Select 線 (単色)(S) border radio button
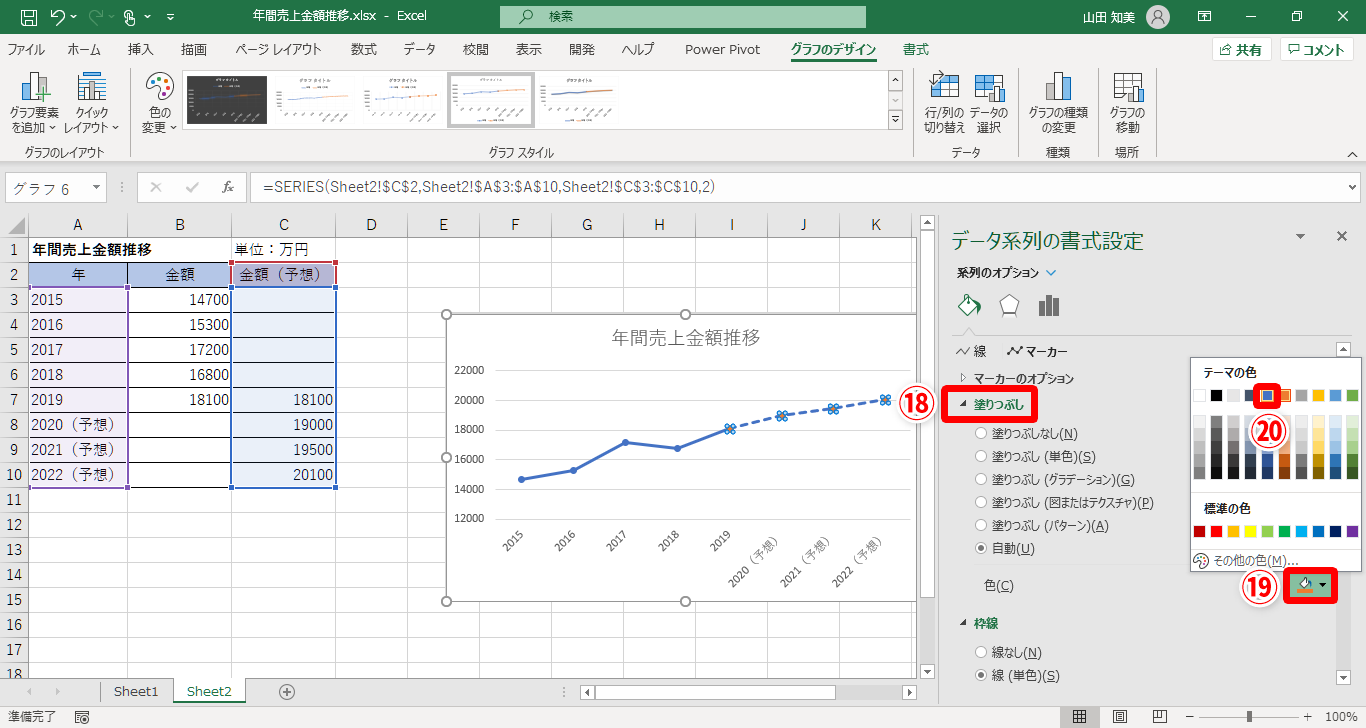The image size is (1366, 728). point(982,676)
